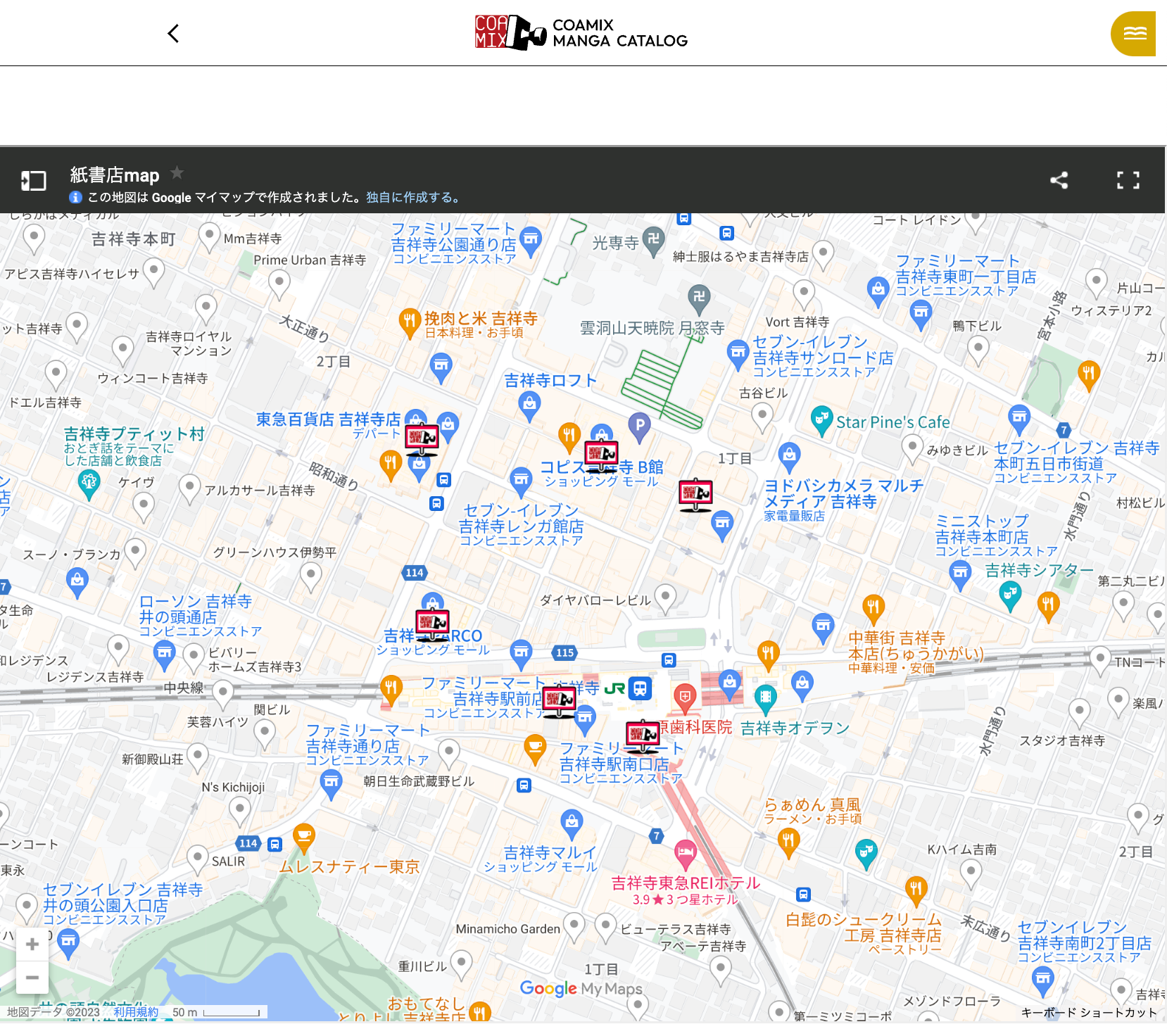Open the yellow hamburger menu button
Viewport: 1167px width, 1036px height.
pyautogui.click(x=1133, y=33)
